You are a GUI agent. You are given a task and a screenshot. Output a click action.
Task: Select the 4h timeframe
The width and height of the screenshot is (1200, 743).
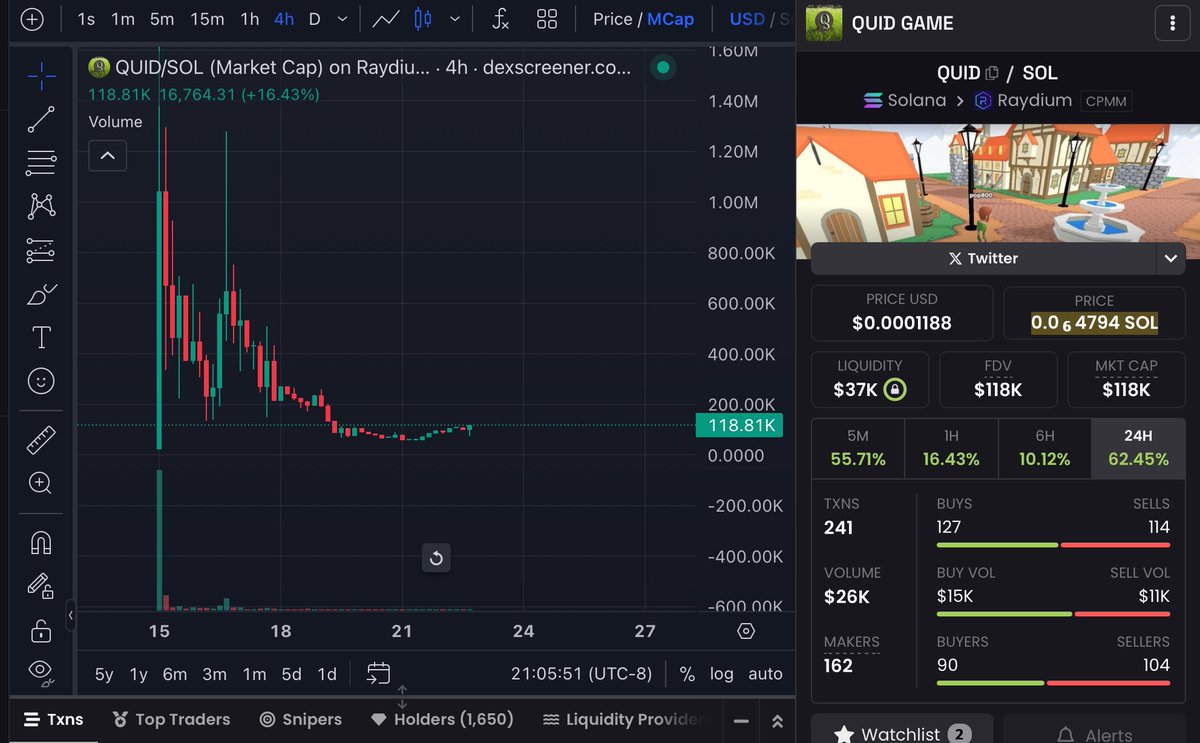click(x=284, y=19)
